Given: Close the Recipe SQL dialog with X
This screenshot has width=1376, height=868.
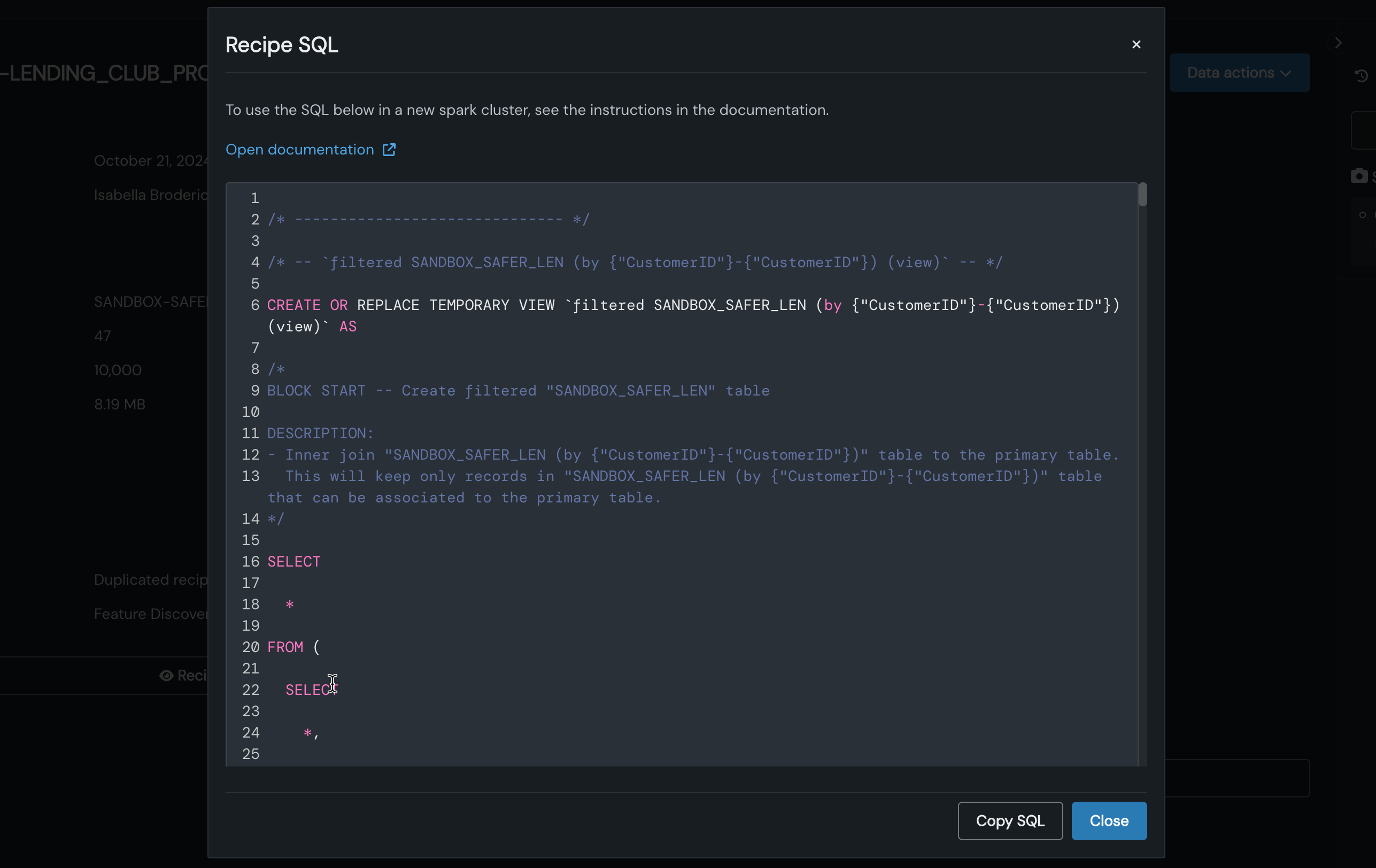Looking at the screenshot, I should (1135, 44).
